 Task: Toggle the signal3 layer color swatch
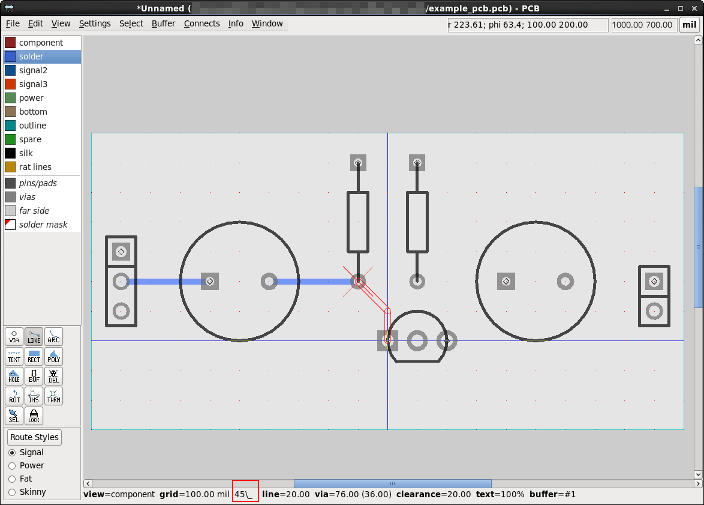click(x=10, y=84)
